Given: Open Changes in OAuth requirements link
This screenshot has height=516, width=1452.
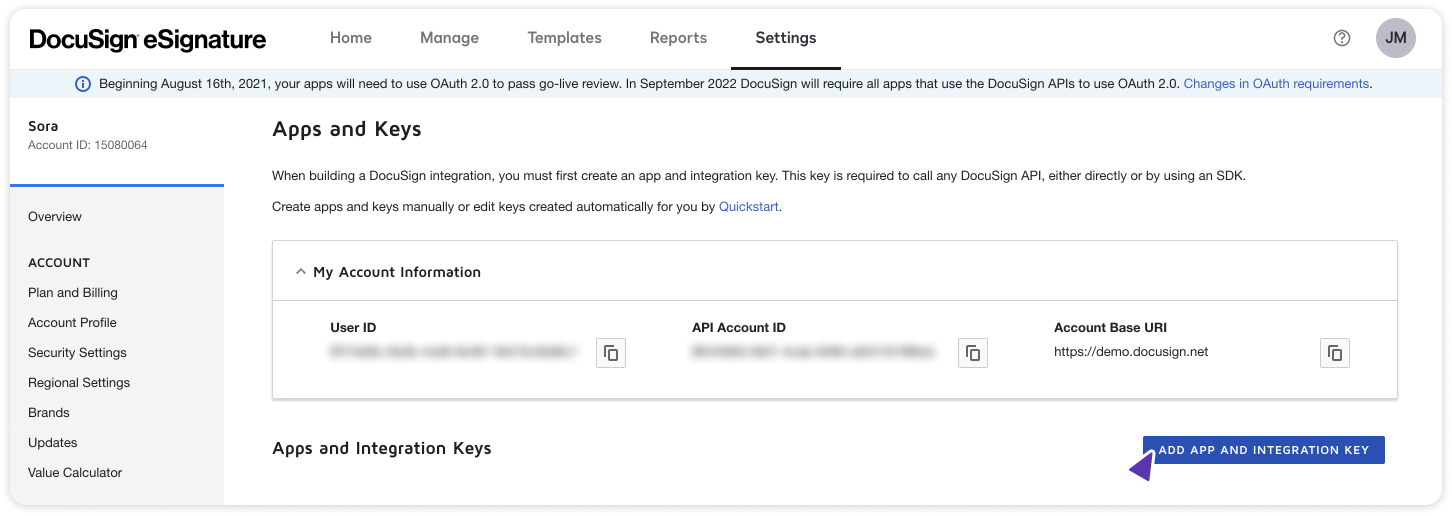Looking at the screenshot, I should pos(1276,84).
